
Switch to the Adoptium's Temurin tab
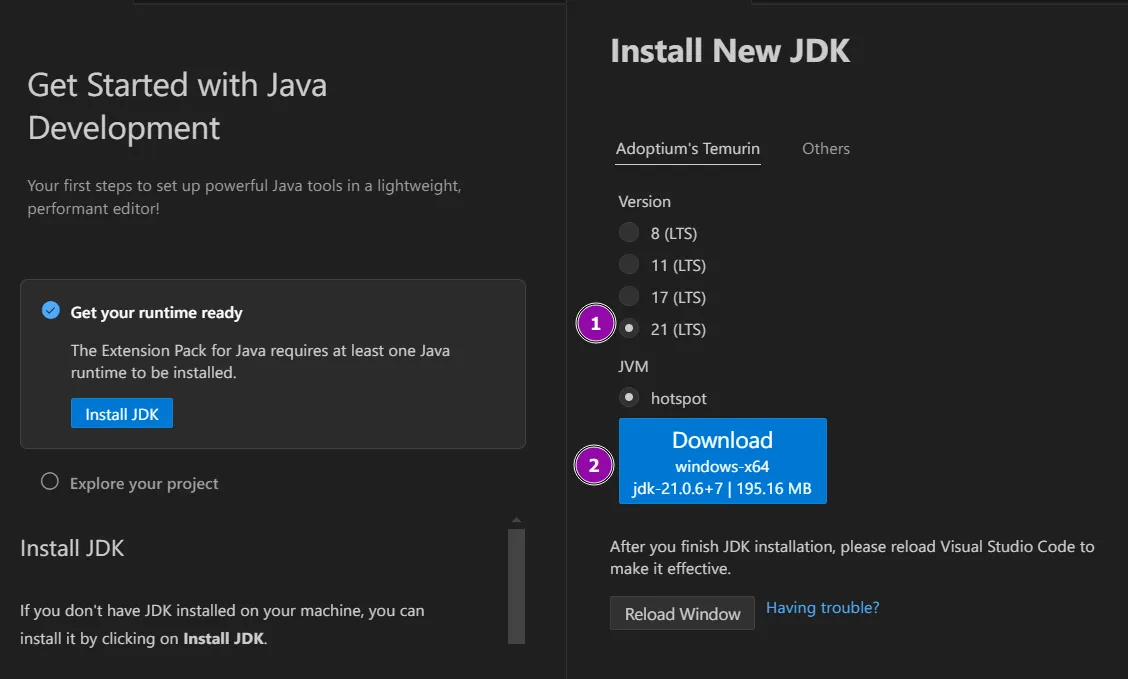point(687,149)
